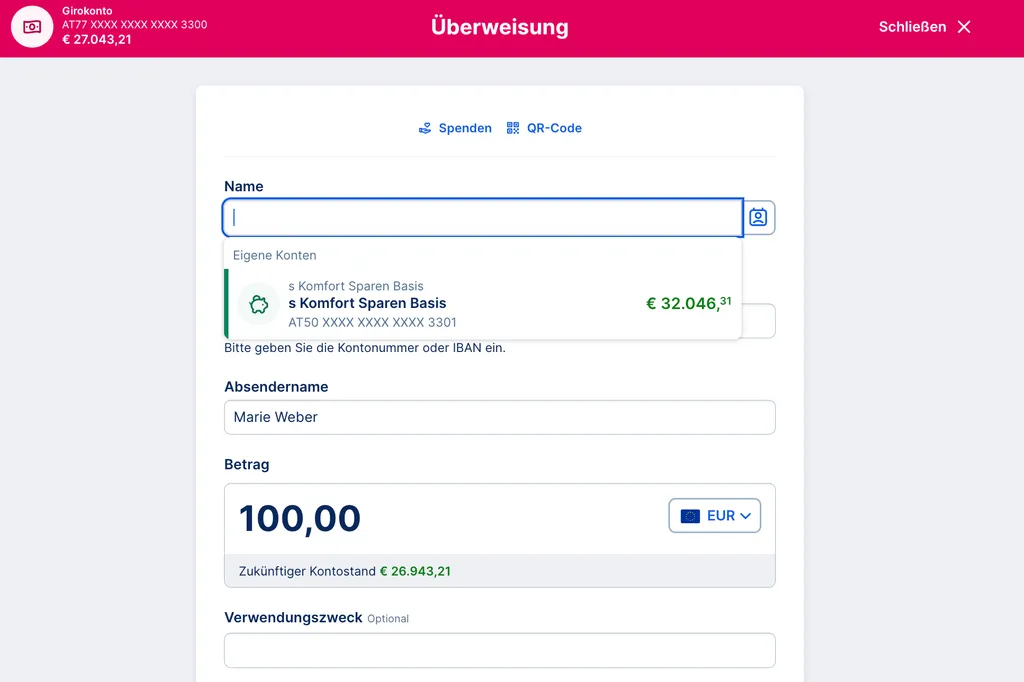Viewport: 1024px width, 682px height.
Task: Click the Verwendungszweck input field
Action: point(499,650)
